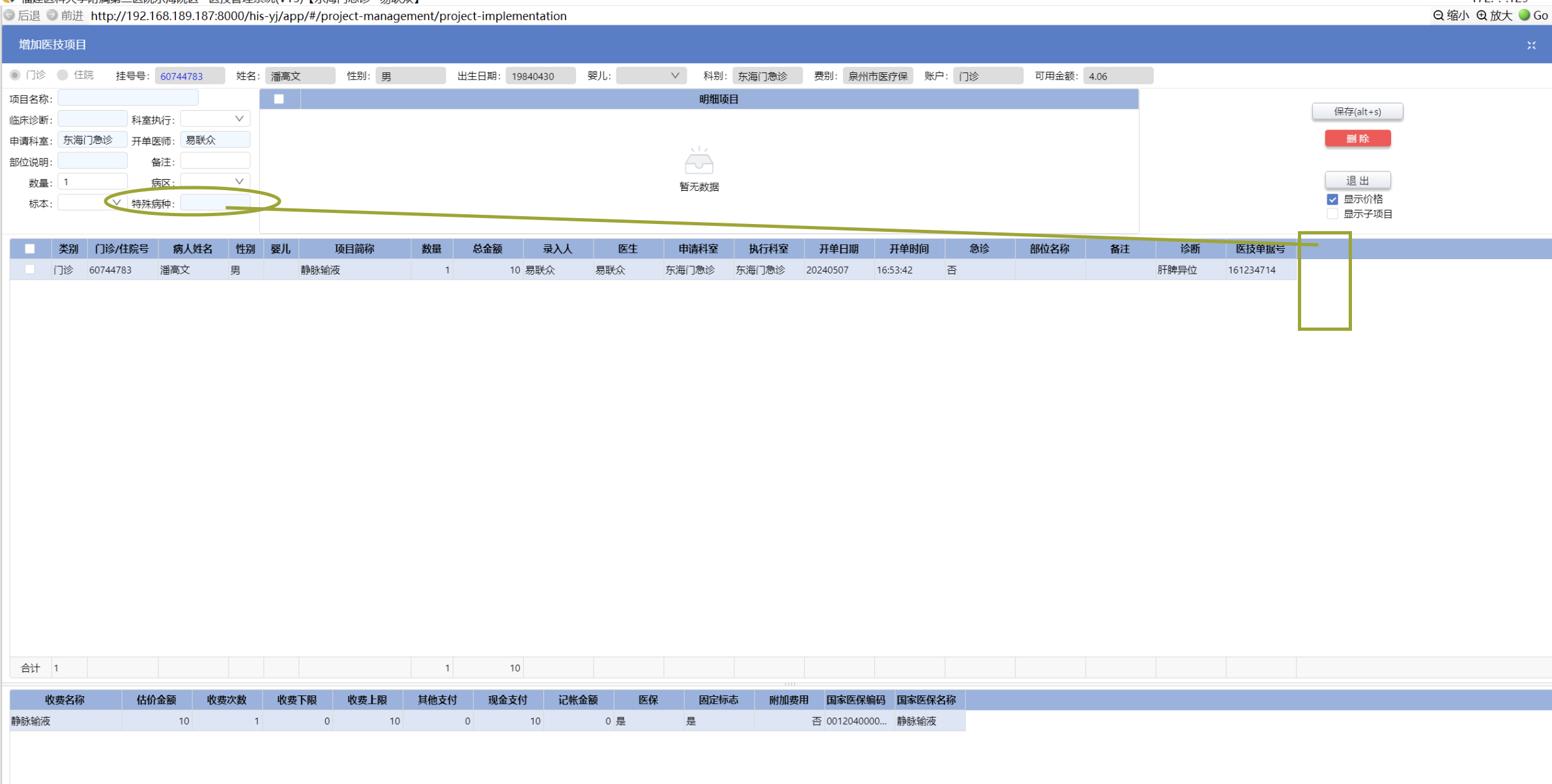Click the back arrow icon (后退)

coord(10,15)
